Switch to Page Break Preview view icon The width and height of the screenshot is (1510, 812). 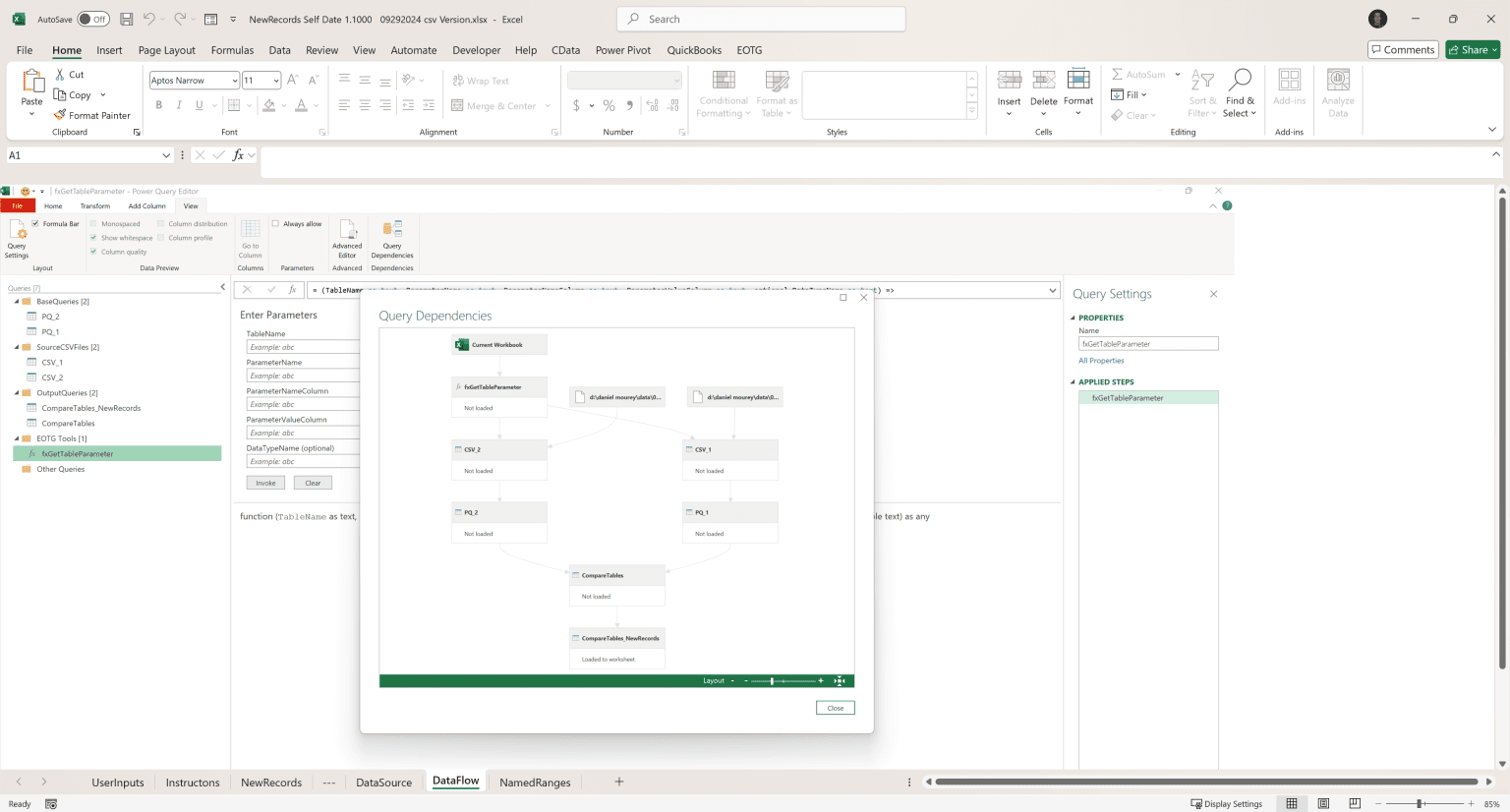pyautogui.click(x=1355, y=803)
